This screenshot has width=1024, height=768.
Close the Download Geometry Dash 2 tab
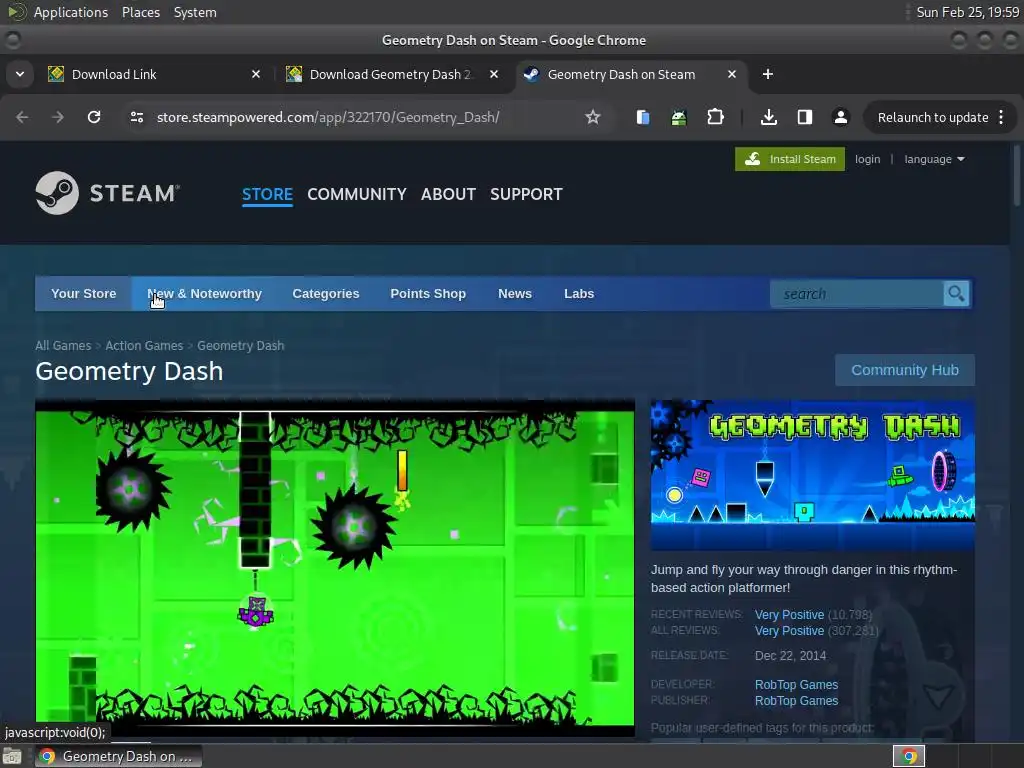coord(494,74)
